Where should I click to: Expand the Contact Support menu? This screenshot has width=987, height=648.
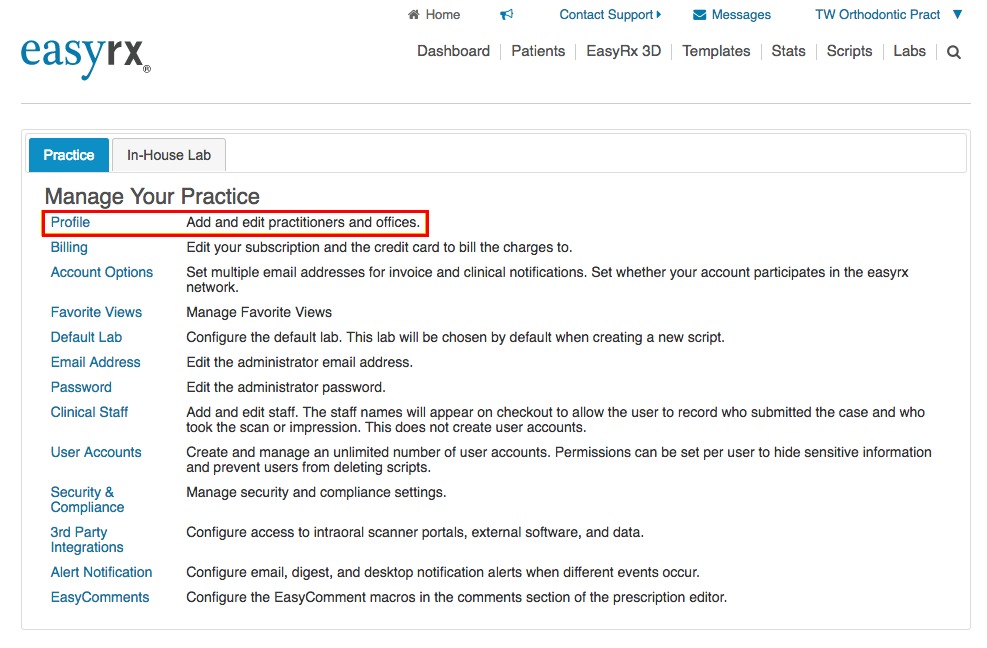pos(610,14)
